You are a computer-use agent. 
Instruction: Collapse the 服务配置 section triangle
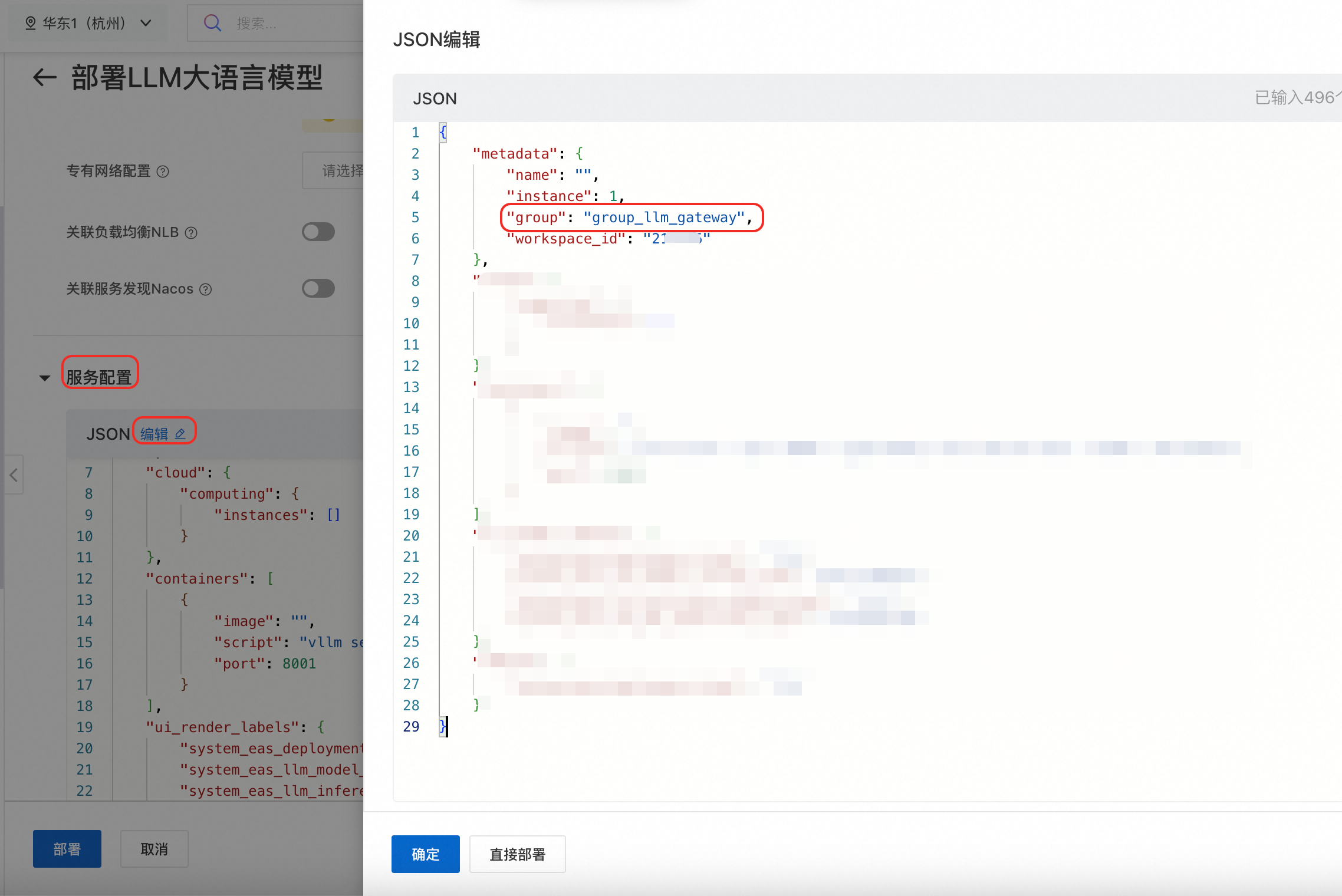[45, 378]
